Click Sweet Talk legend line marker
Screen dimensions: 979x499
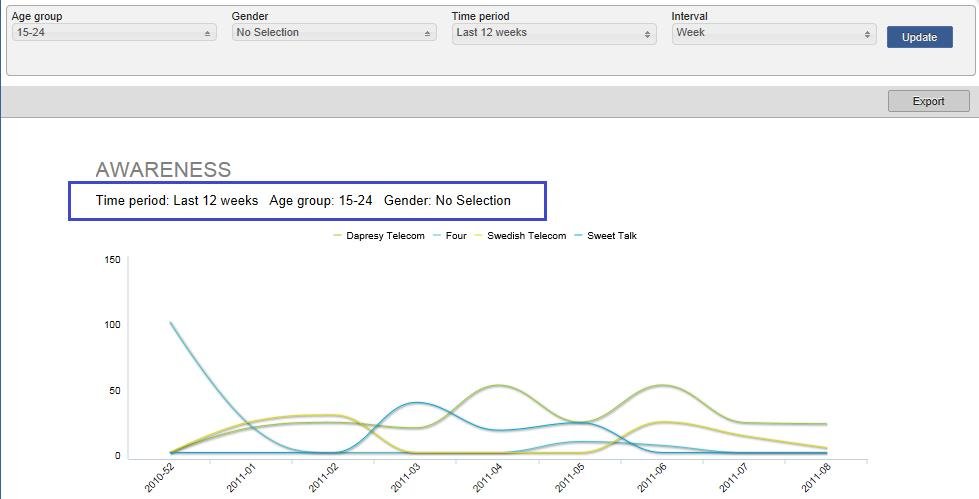[579, 236]
